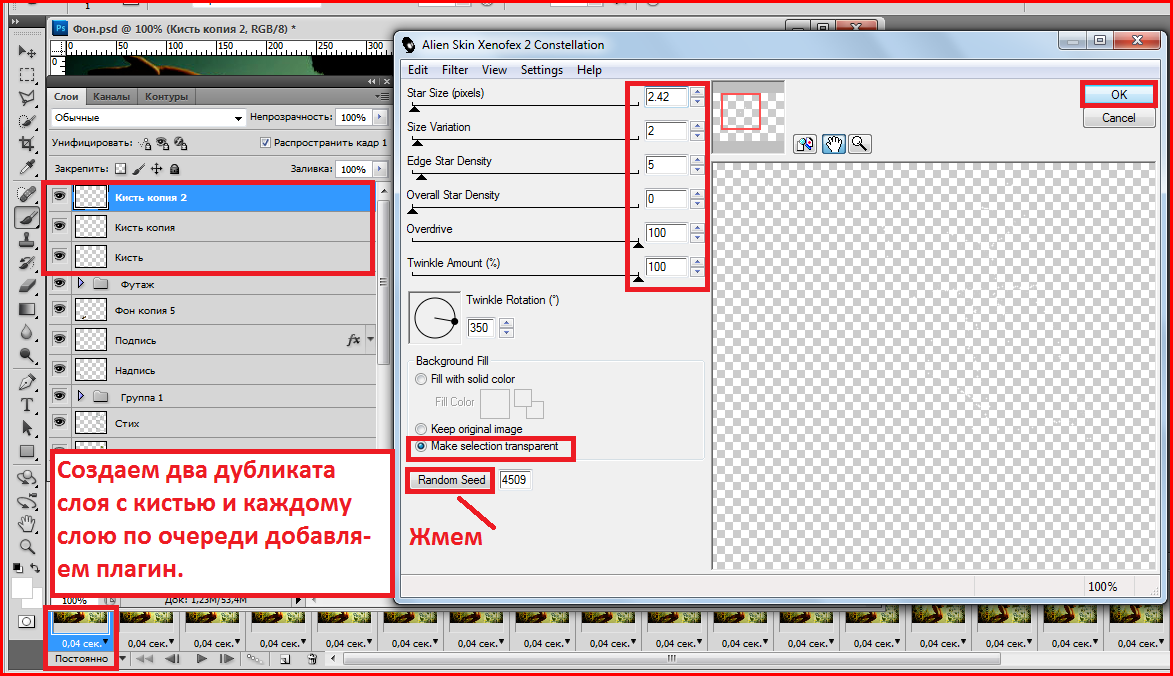Image resolution: width=1173 pixels, height=676 pixels.
Task: Select the Polygonal Lasso tool
Action: (27, 98)
